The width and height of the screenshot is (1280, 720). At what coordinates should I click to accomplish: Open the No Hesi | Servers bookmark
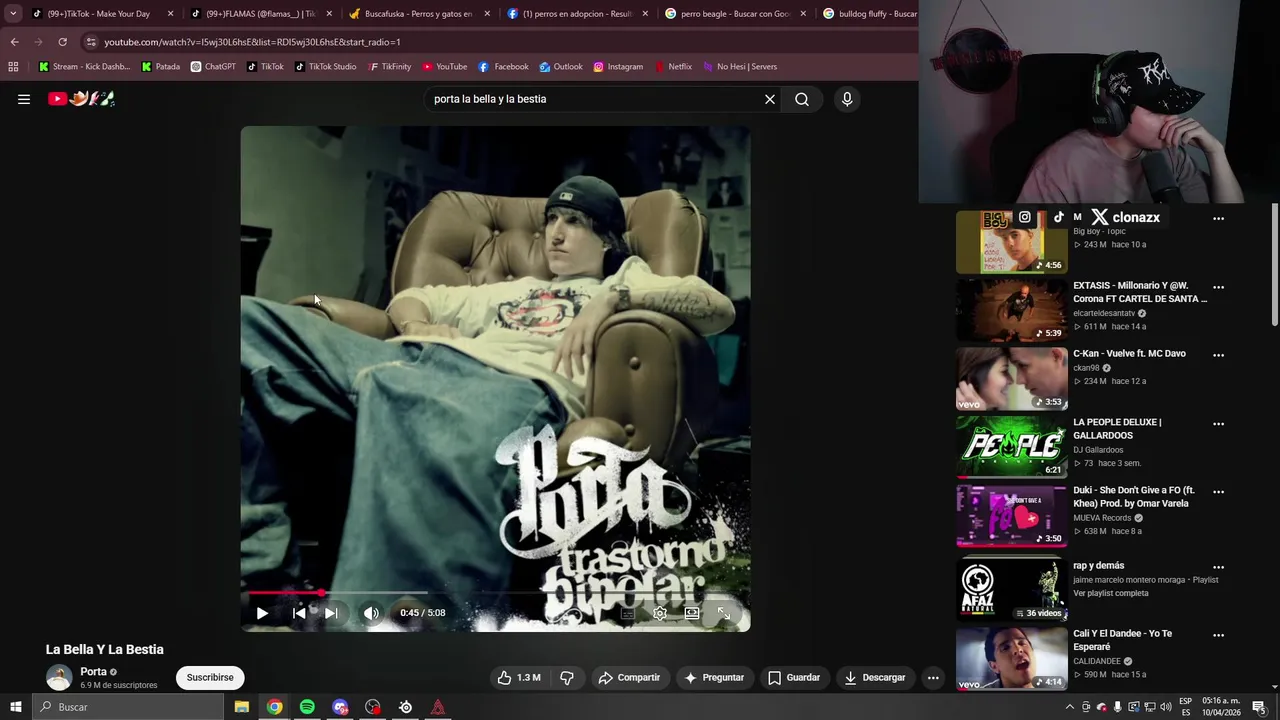pos(739,67)
